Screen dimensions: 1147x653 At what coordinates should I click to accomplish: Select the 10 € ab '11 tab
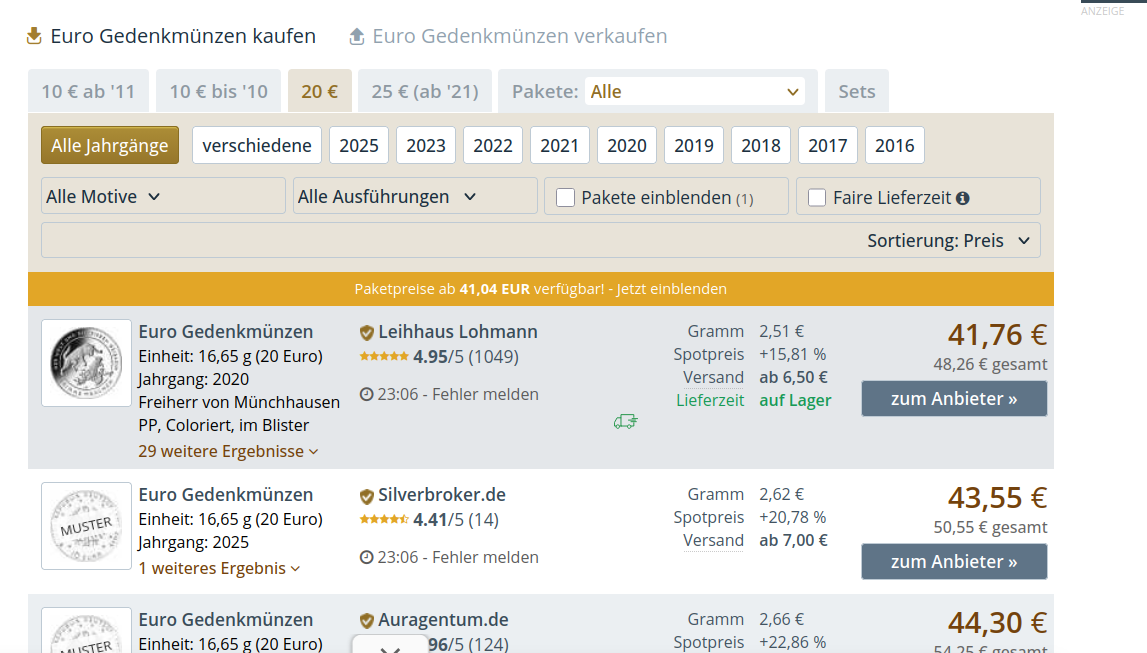[x=88, y=92]
